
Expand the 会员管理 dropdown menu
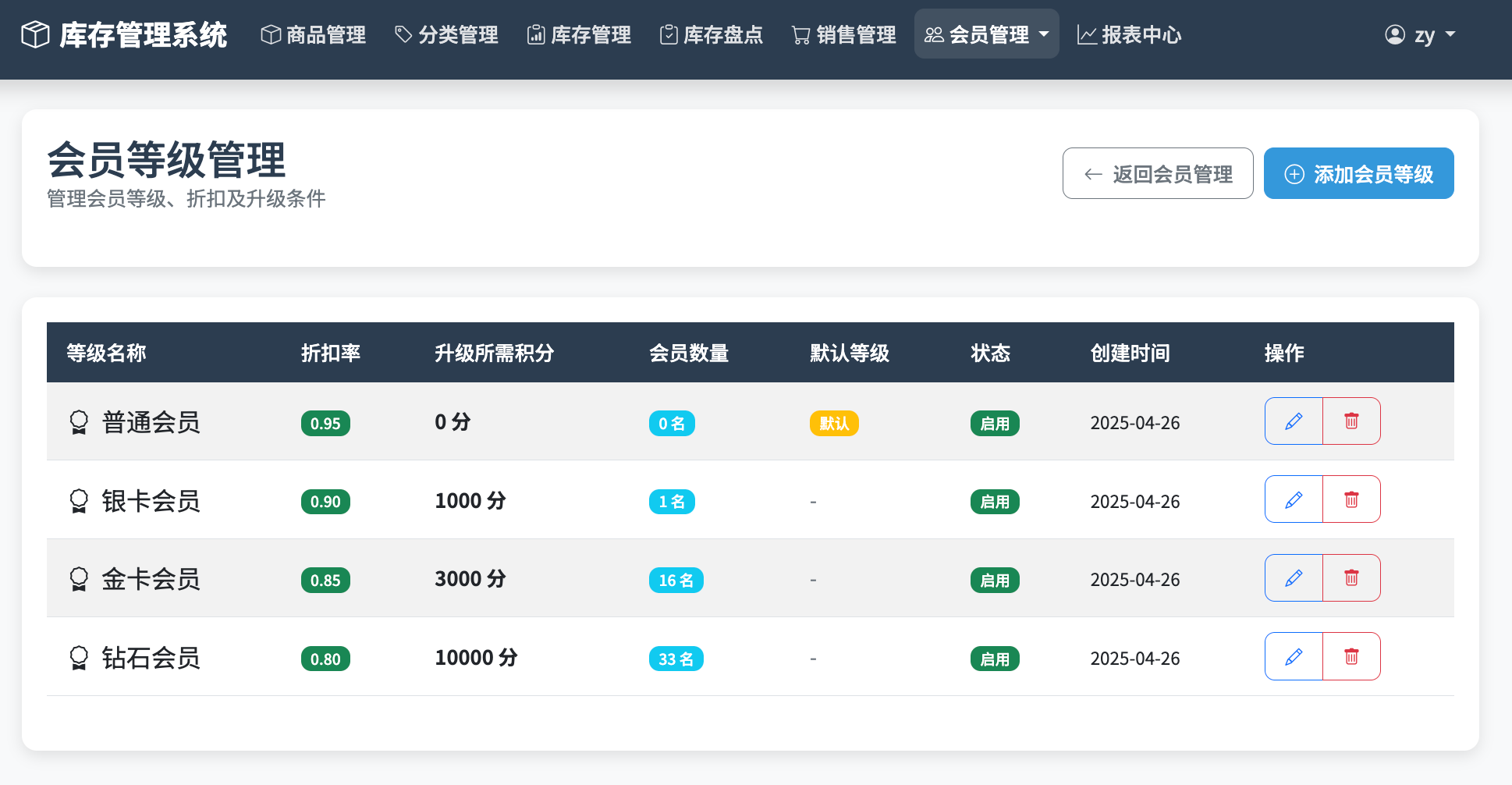click(x=986, y=34)
